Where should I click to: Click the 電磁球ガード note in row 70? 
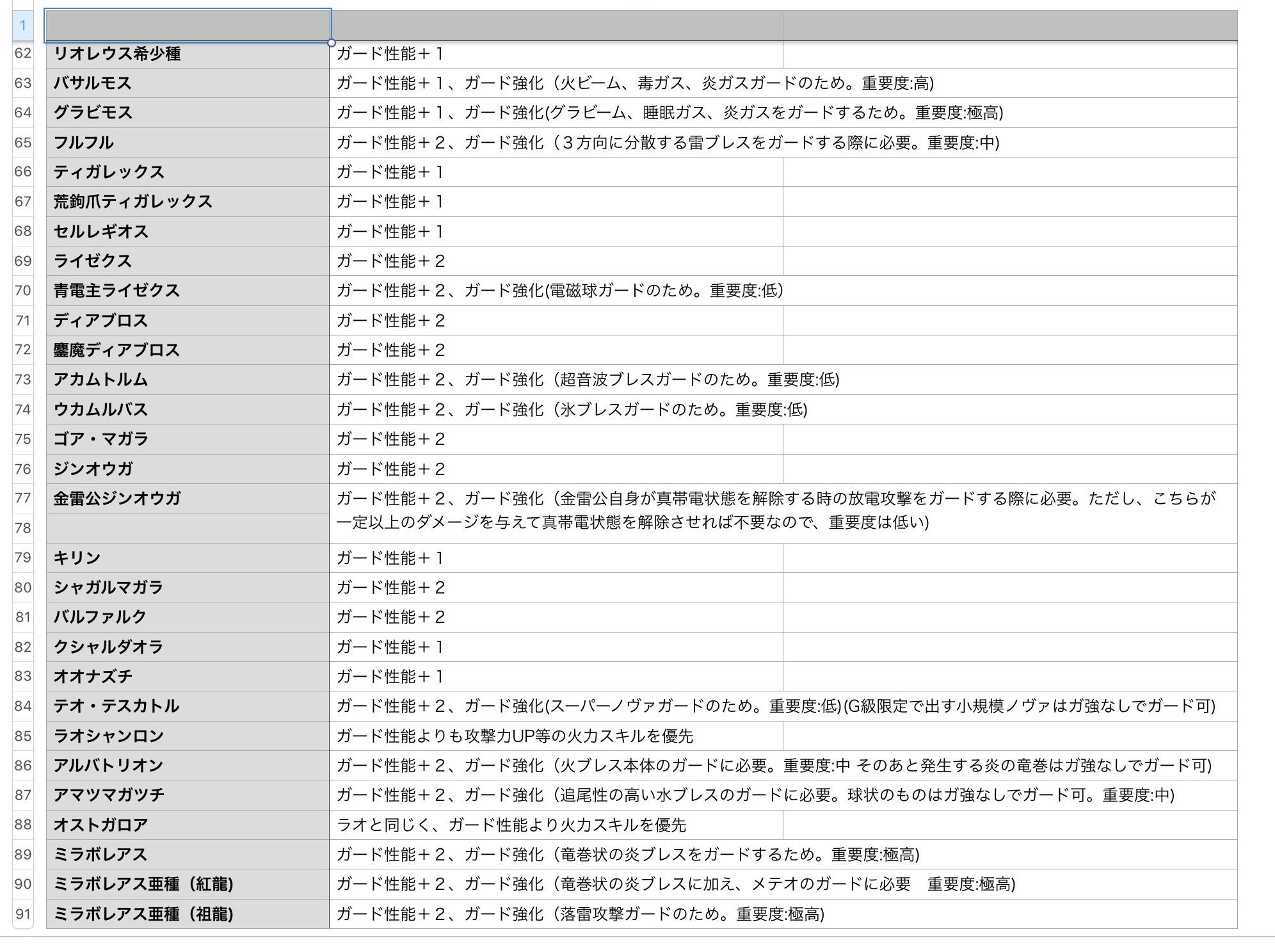[559, 291]
